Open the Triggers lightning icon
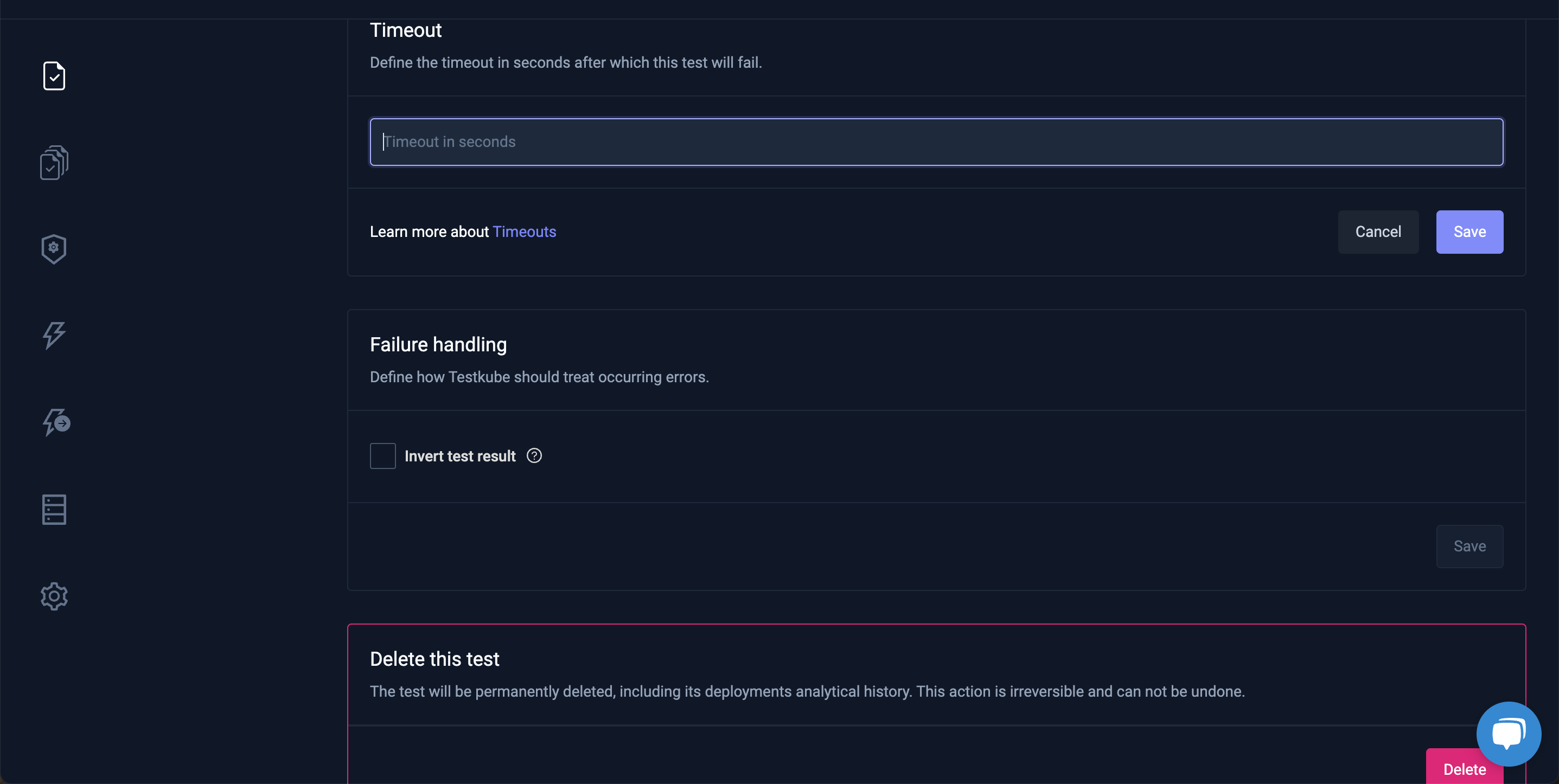Image resolution: width=1559 pixels, height=784 pixels. coord(54,336)
